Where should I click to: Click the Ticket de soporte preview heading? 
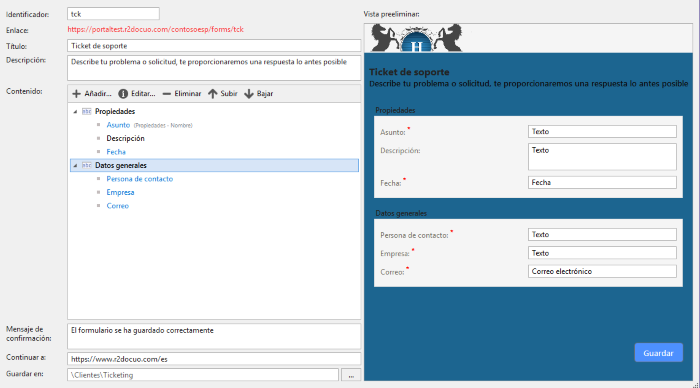pos(409,72)
